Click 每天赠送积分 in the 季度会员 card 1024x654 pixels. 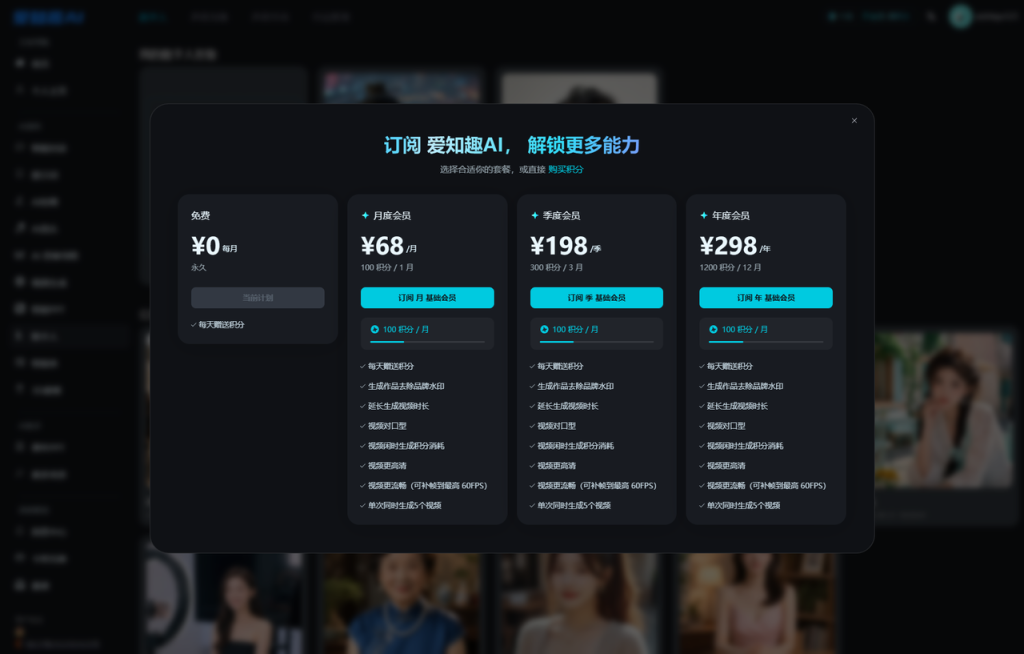pos(560,367)
